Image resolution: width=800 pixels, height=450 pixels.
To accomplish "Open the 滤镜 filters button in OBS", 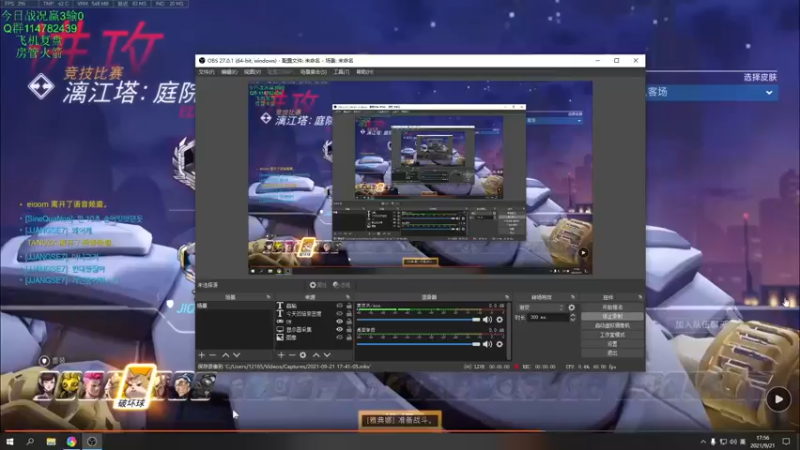I will pyautogui.click(x=341, y=285).
